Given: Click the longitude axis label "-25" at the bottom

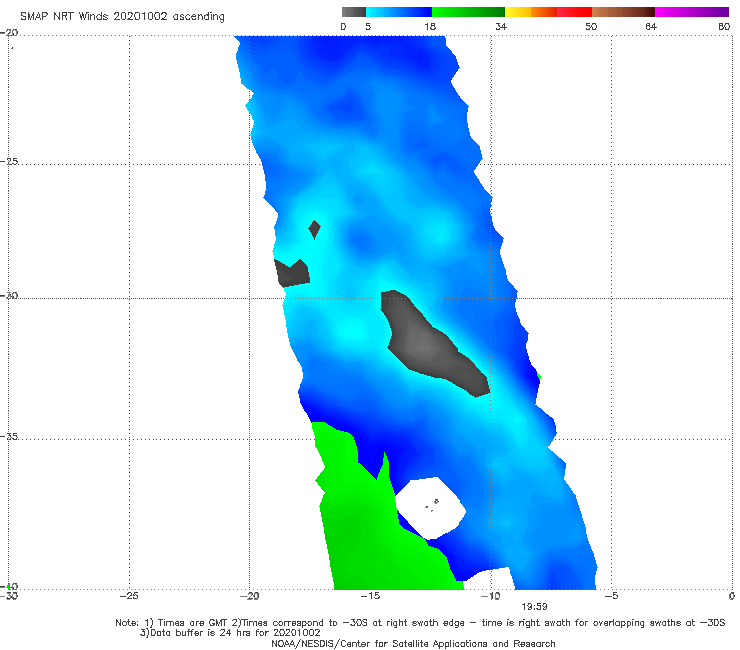Looking at the screenshot, I should (129, 596).
